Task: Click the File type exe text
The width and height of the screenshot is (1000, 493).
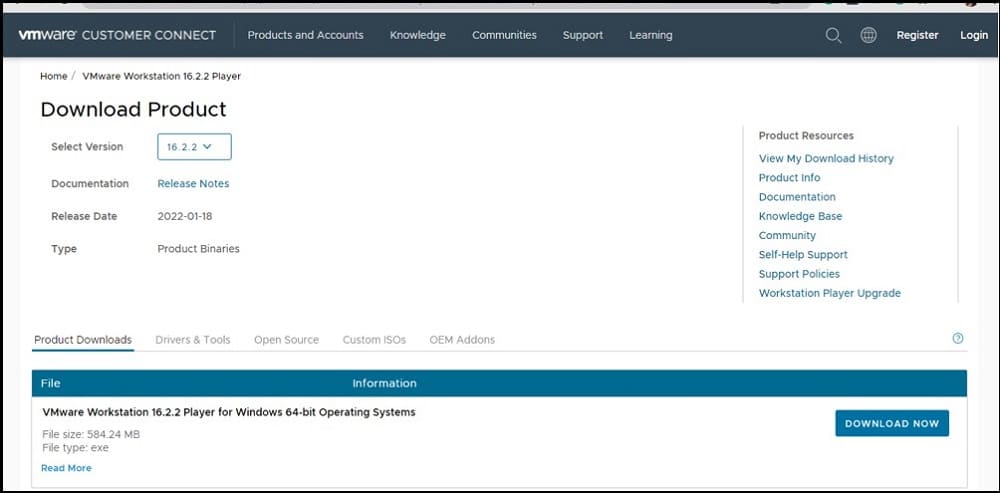Action: point(75,448)
